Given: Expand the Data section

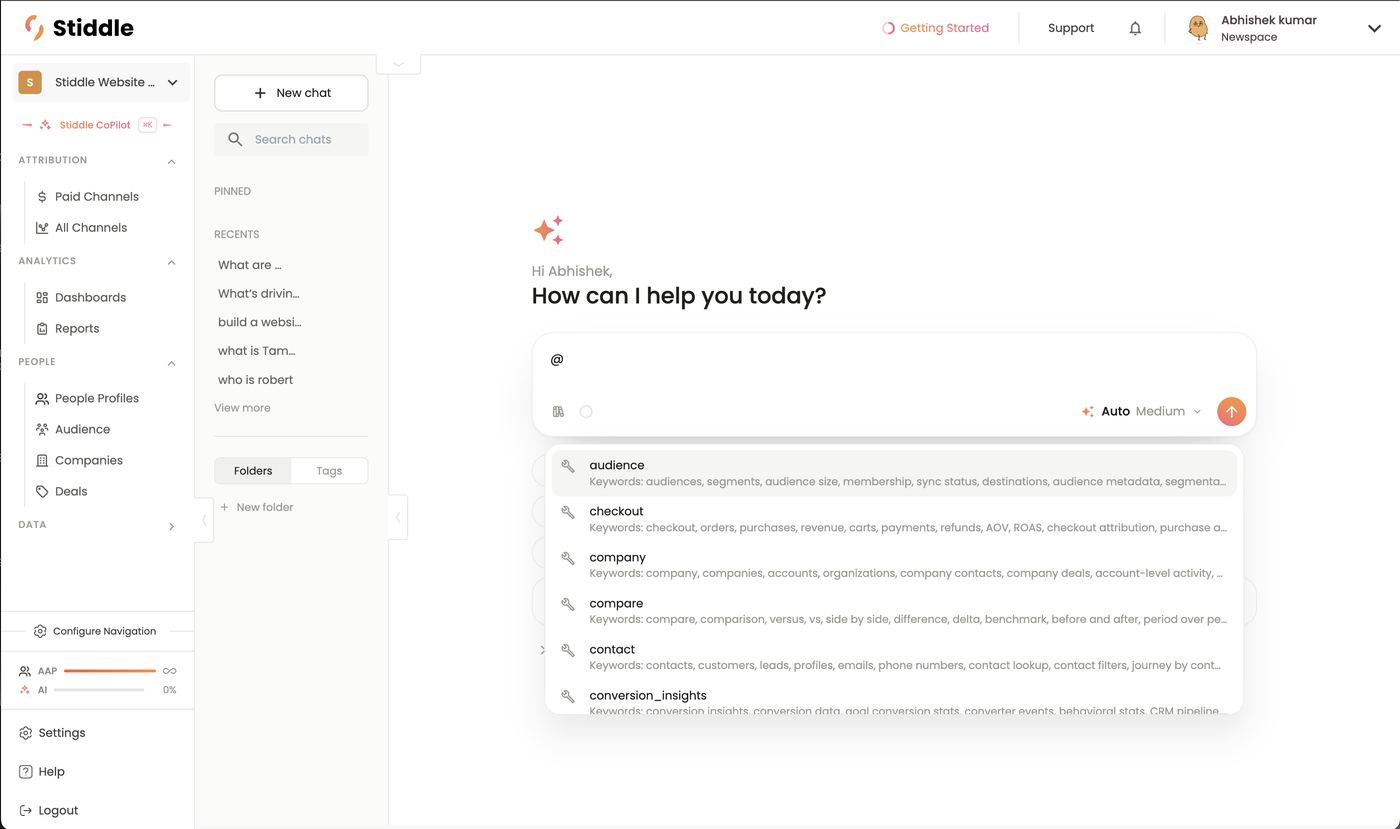Looking at the screenshot, I should 171,526.
